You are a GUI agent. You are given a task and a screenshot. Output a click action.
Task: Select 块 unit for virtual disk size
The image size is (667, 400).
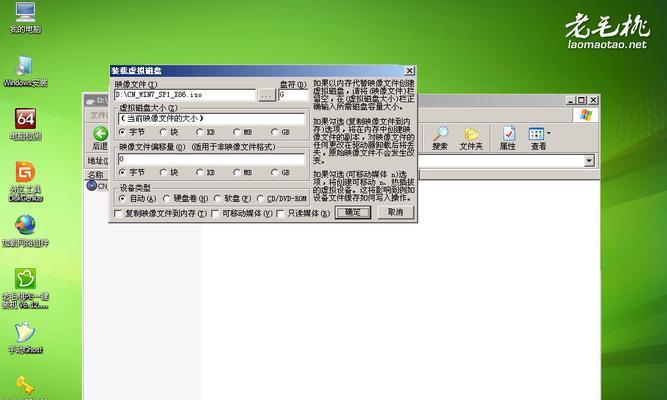[x=163, y=132]
